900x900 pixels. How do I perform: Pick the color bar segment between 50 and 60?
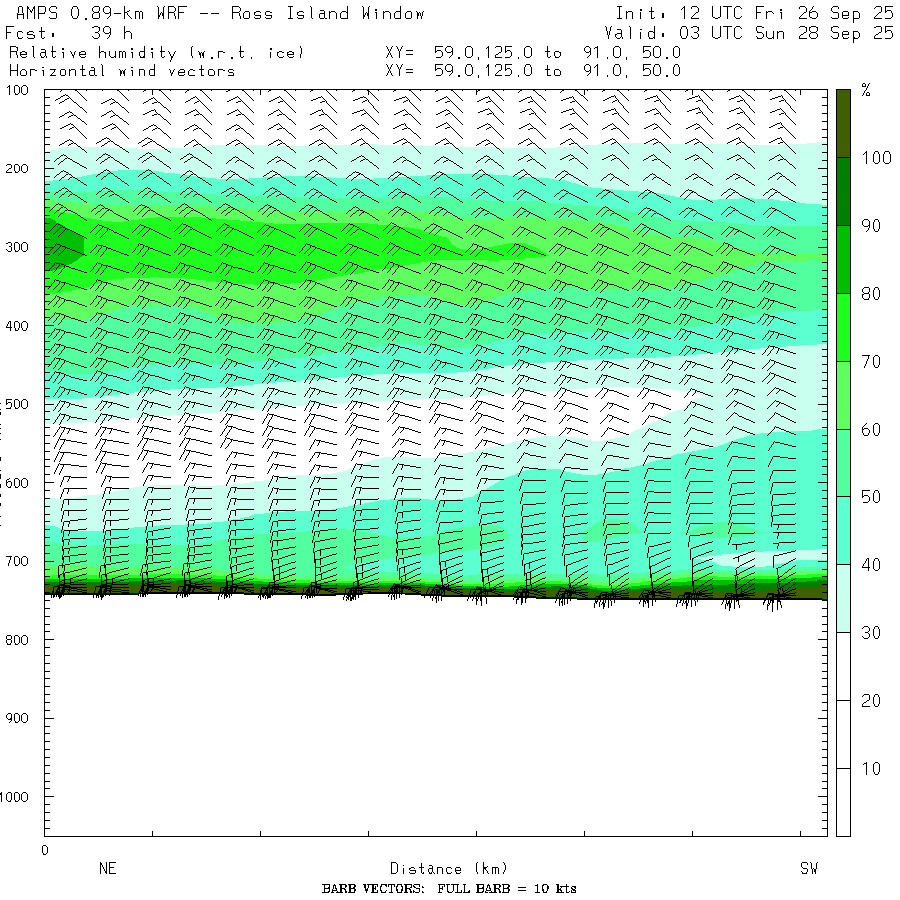[843, 463]
